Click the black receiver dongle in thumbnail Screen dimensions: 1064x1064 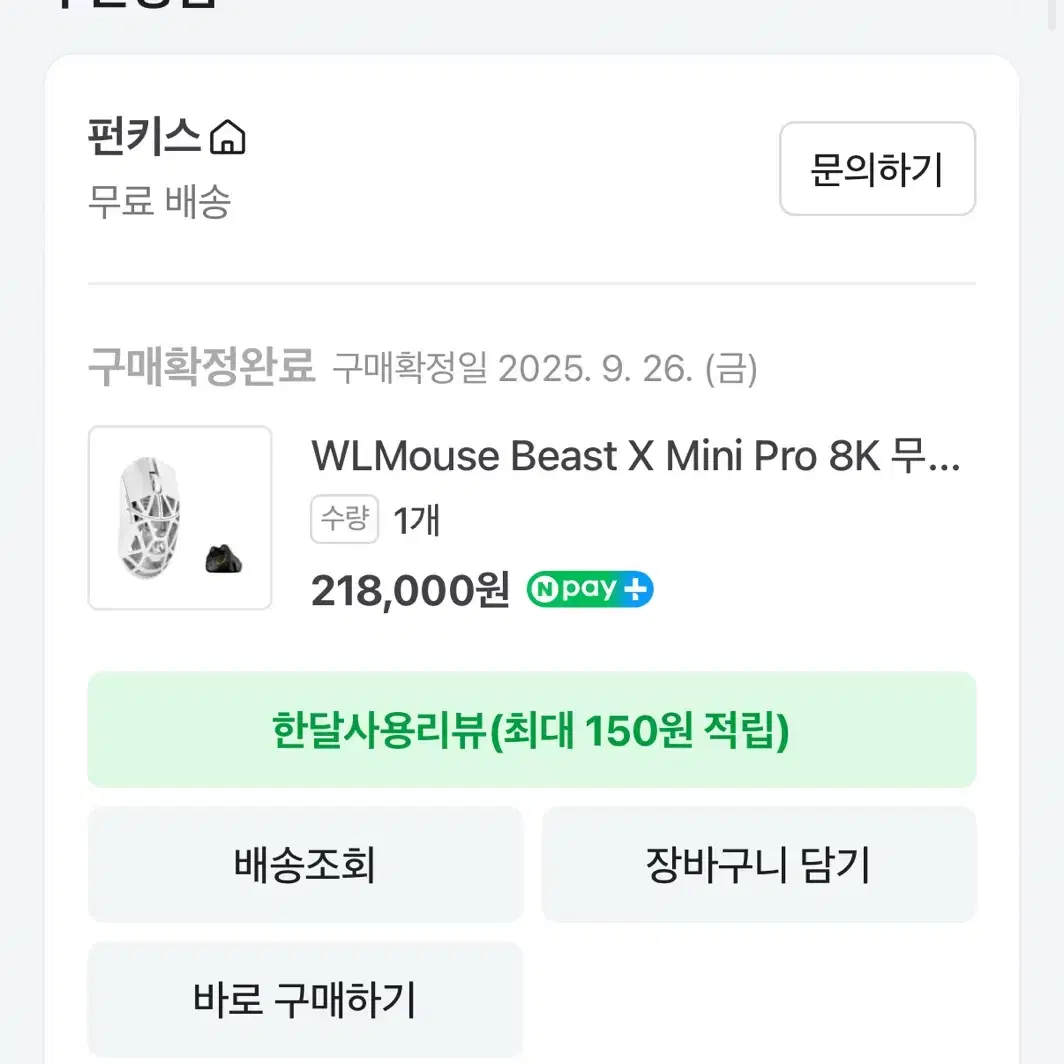(225, 558)
